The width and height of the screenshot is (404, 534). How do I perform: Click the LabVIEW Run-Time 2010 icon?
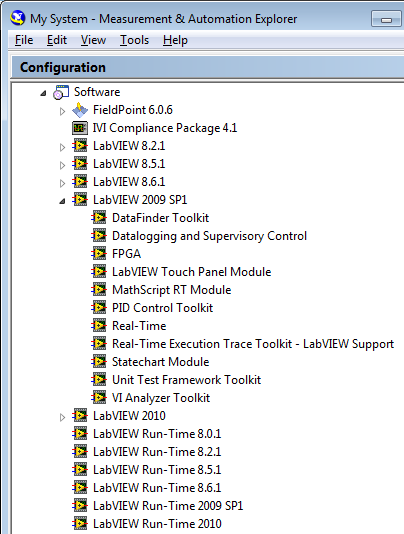click(80, 524)
